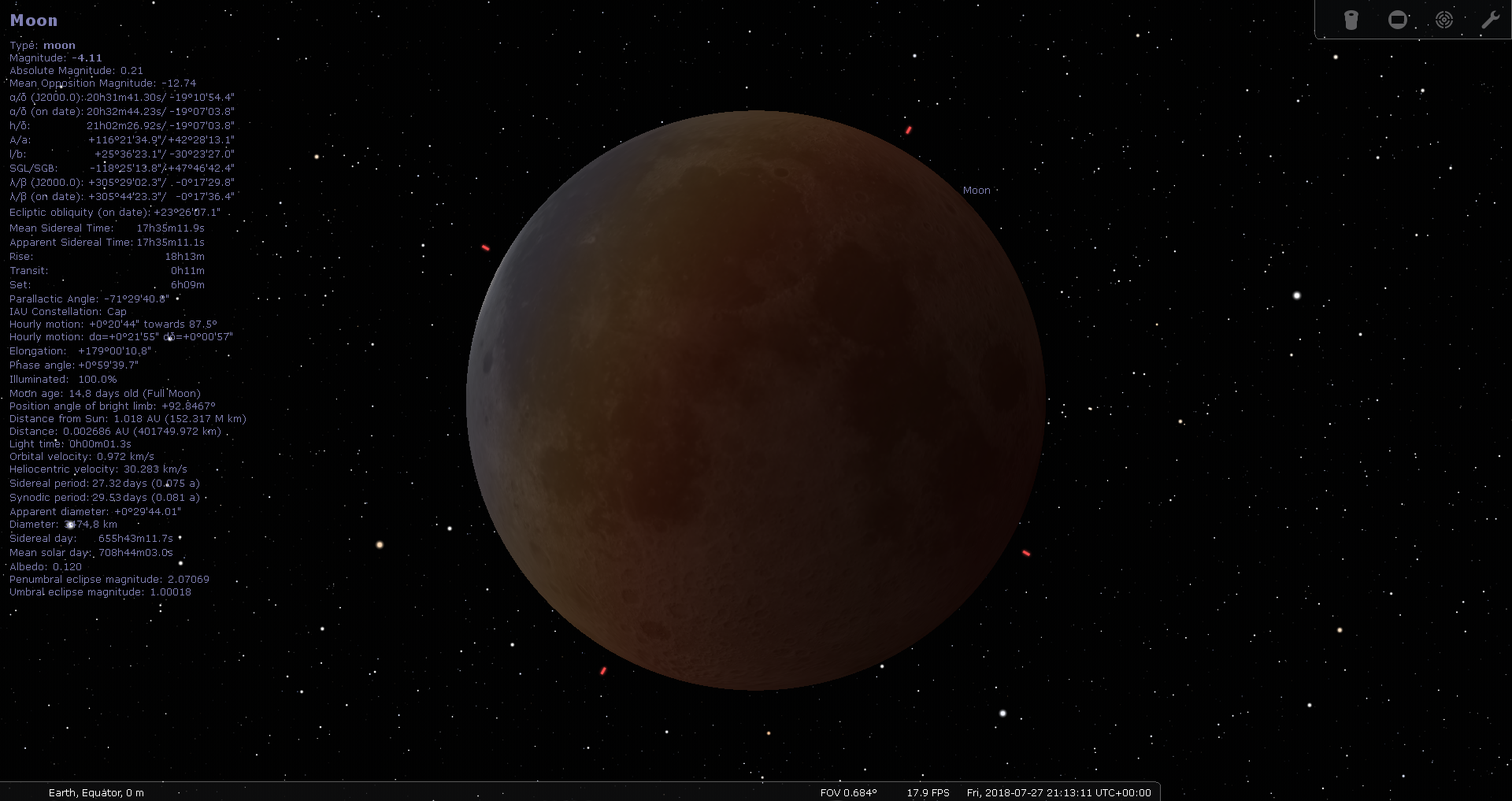
Task: Click the FOV indicator in the status bar
Action: (x=849, y=792)
